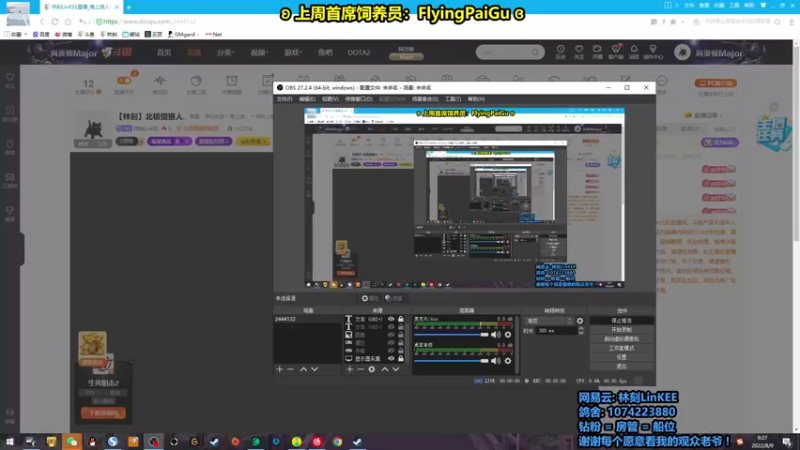Open OBS 停靠窗口(D) menu
The image size is (800, 450).
[x=359, y=99]
